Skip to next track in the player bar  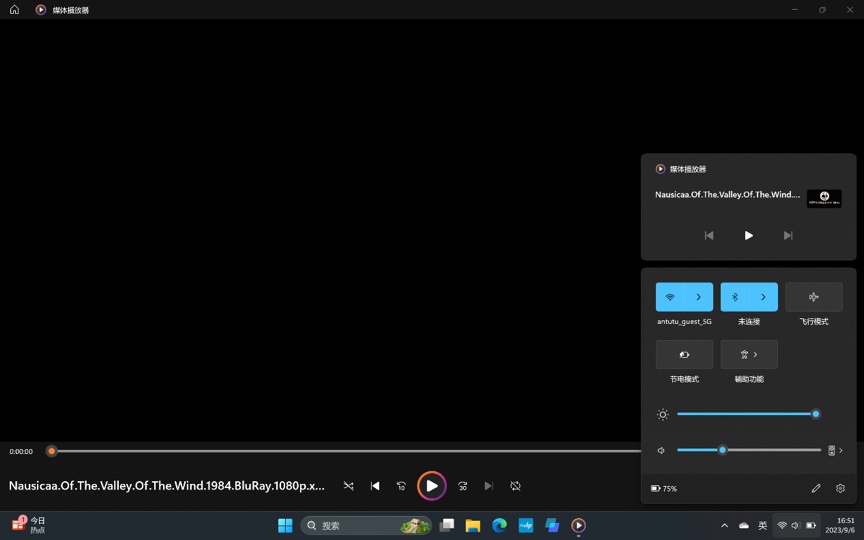(489, 486)
